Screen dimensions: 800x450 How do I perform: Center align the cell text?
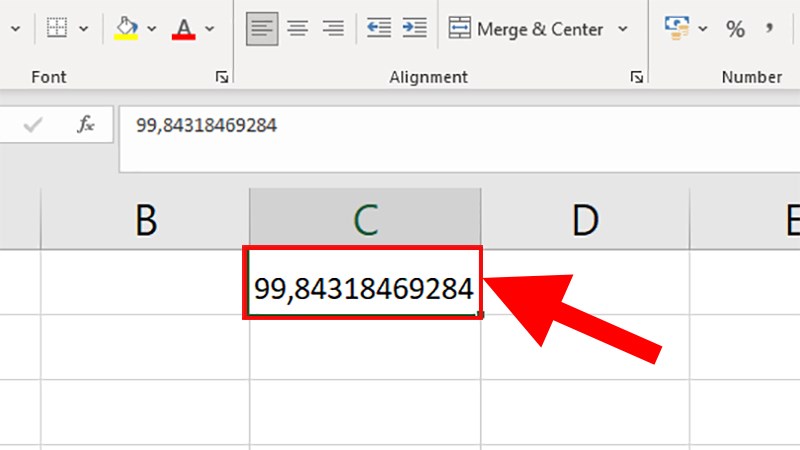pos(297,29)
